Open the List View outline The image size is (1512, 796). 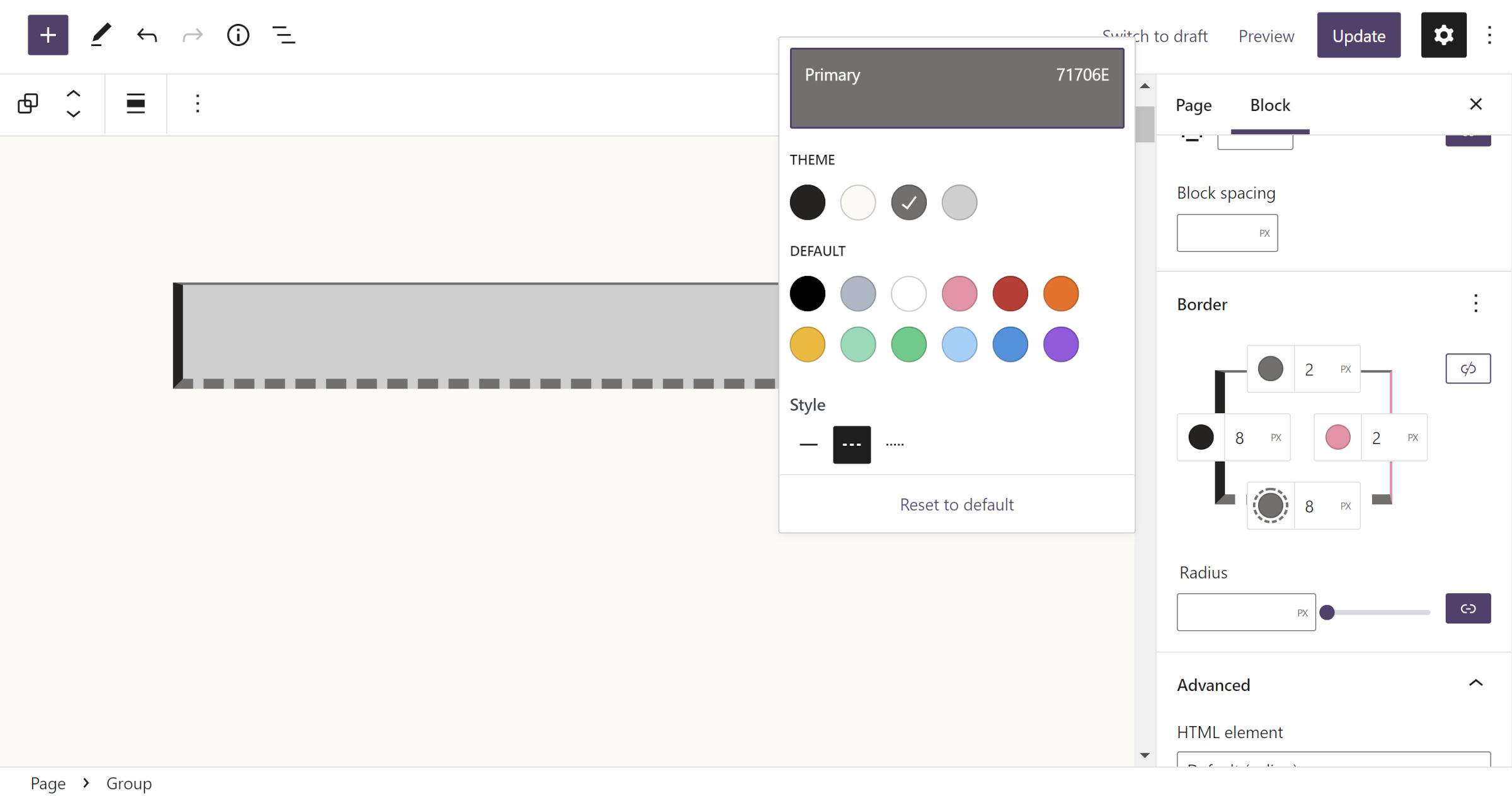(283, 35)
